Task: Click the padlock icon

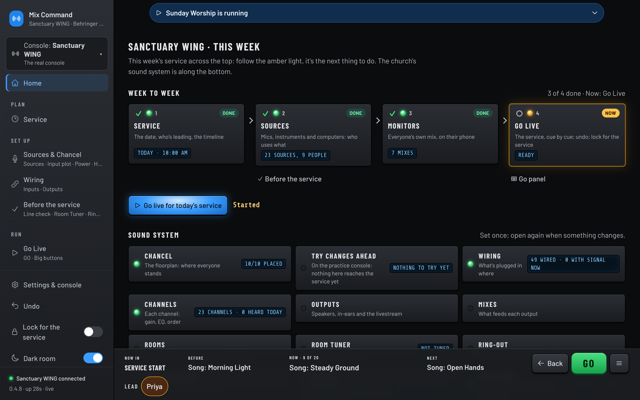Action: 15,332
